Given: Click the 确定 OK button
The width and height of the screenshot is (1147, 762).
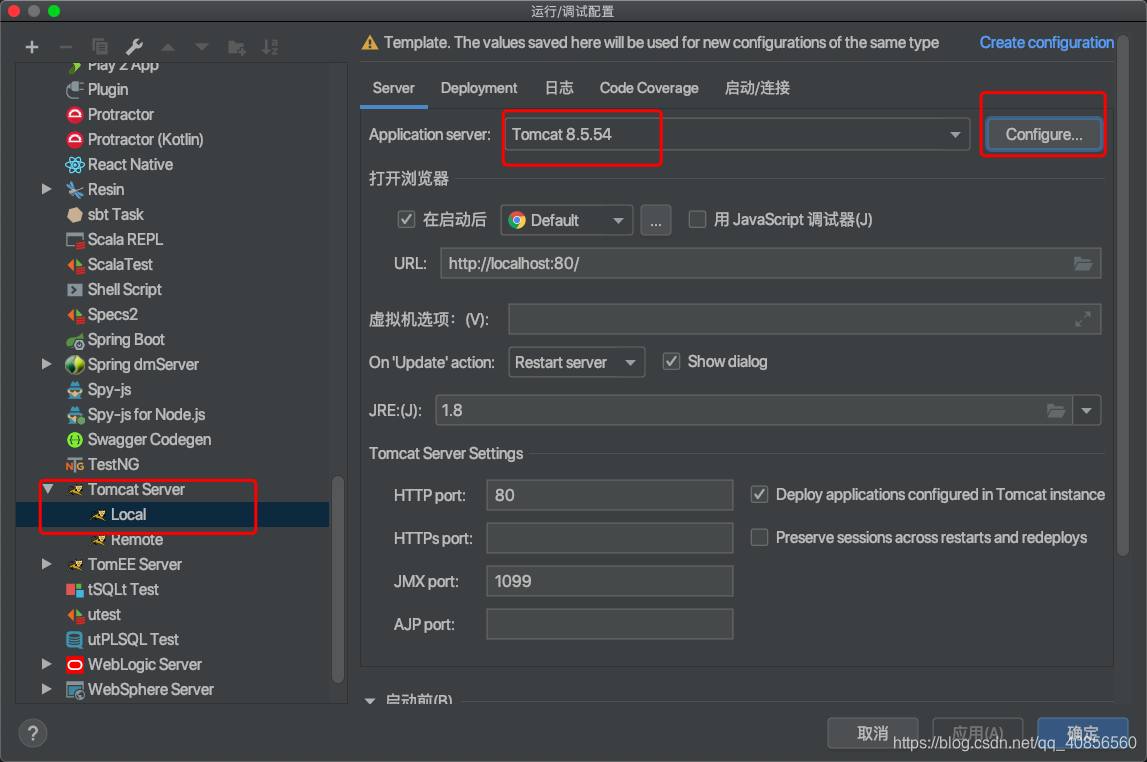Looking at the screenshot, I should [1083, 733].
